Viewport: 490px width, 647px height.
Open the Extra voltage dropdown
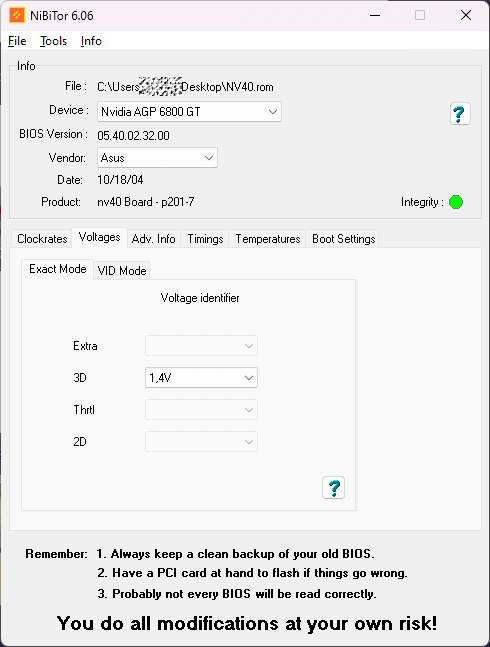[x=201, y=346]
